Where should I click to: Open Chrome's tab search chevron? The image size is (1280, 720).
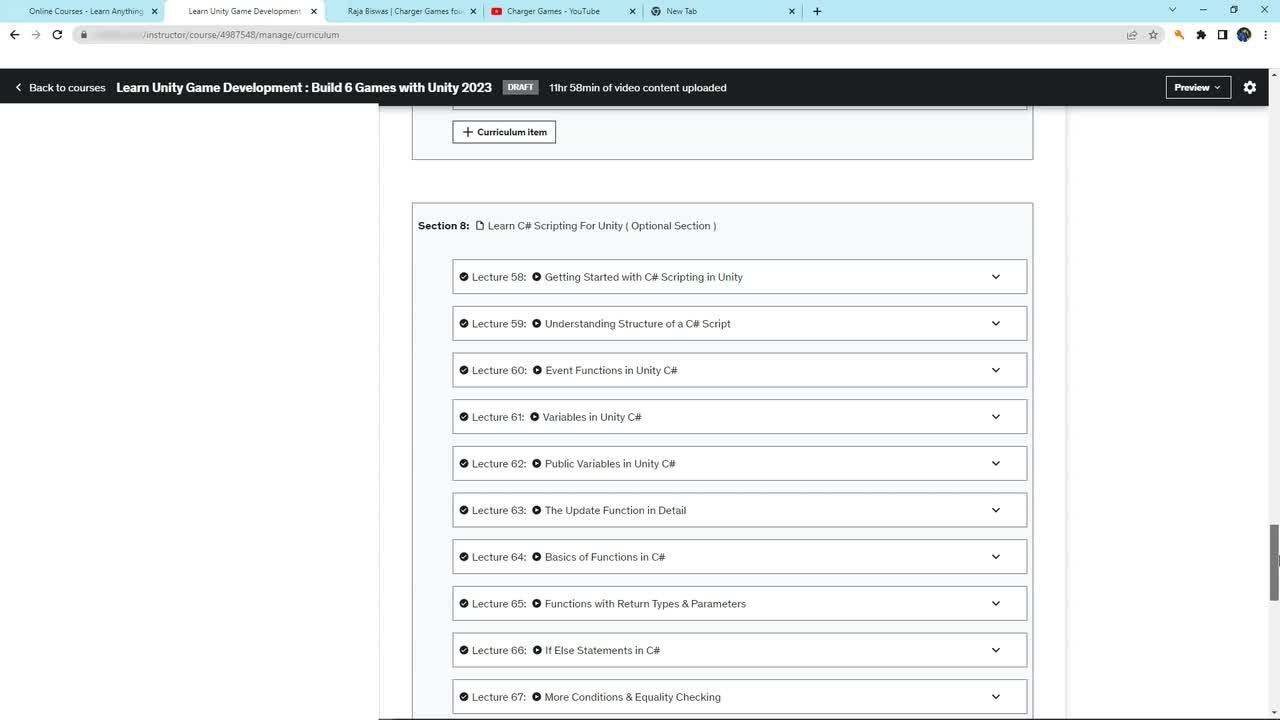1173,10
